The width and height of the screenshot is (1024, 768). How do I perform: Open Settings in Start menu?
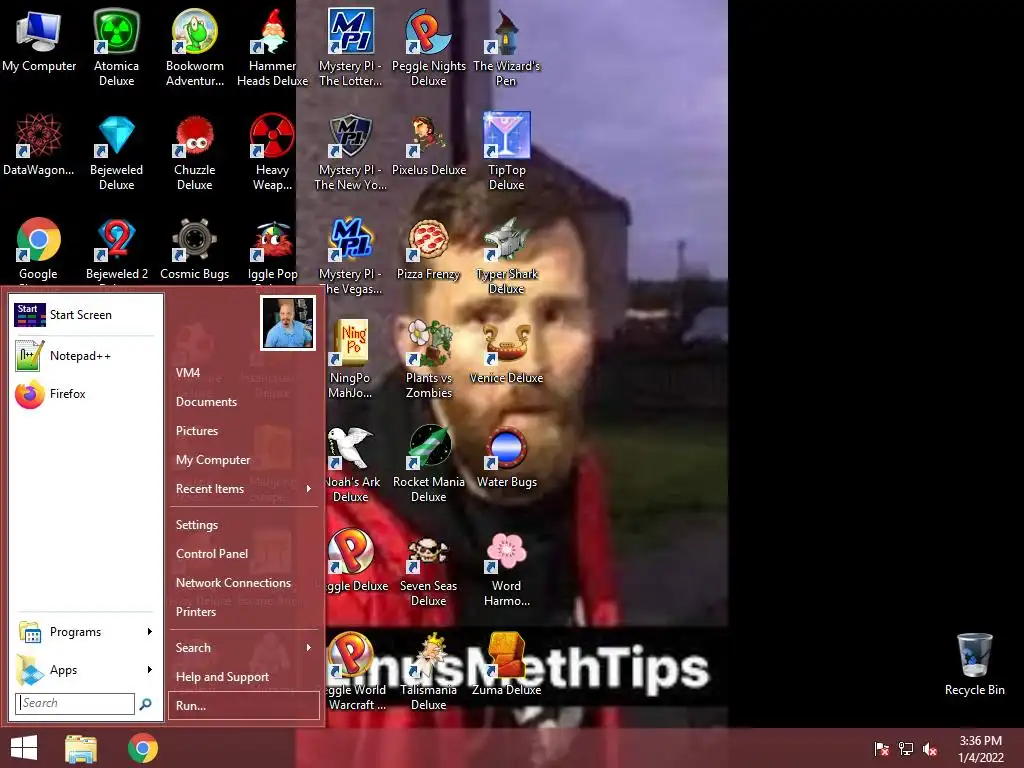pos(244,524)
